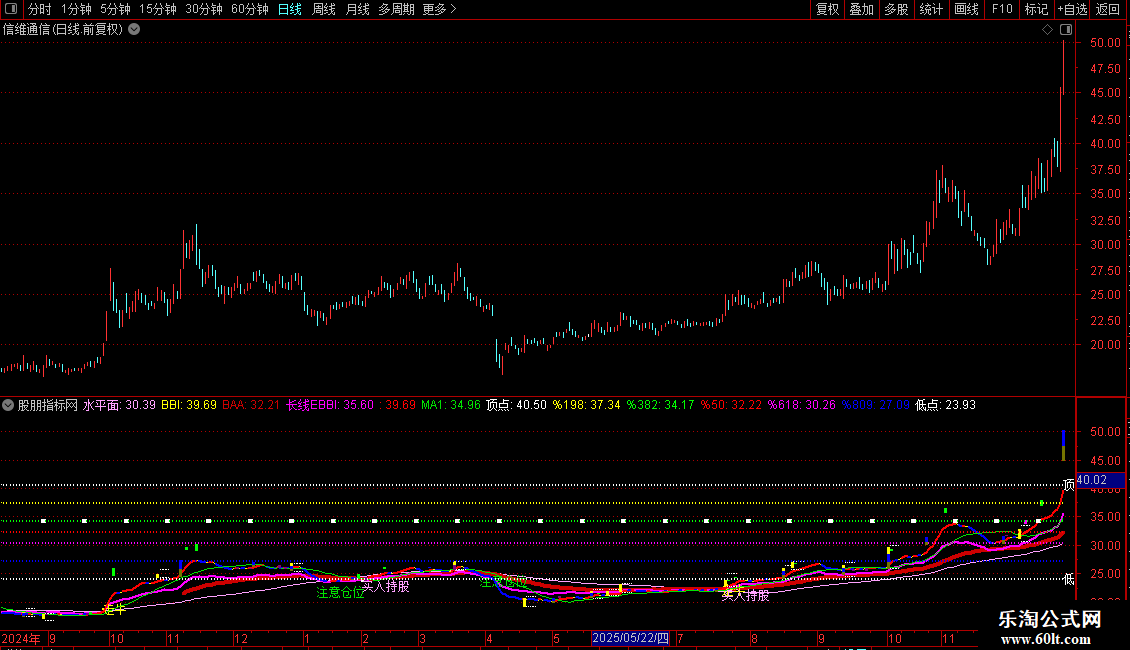Expand the 股朋指标网 indicator dropdown arrow

[x=9, y=405]
